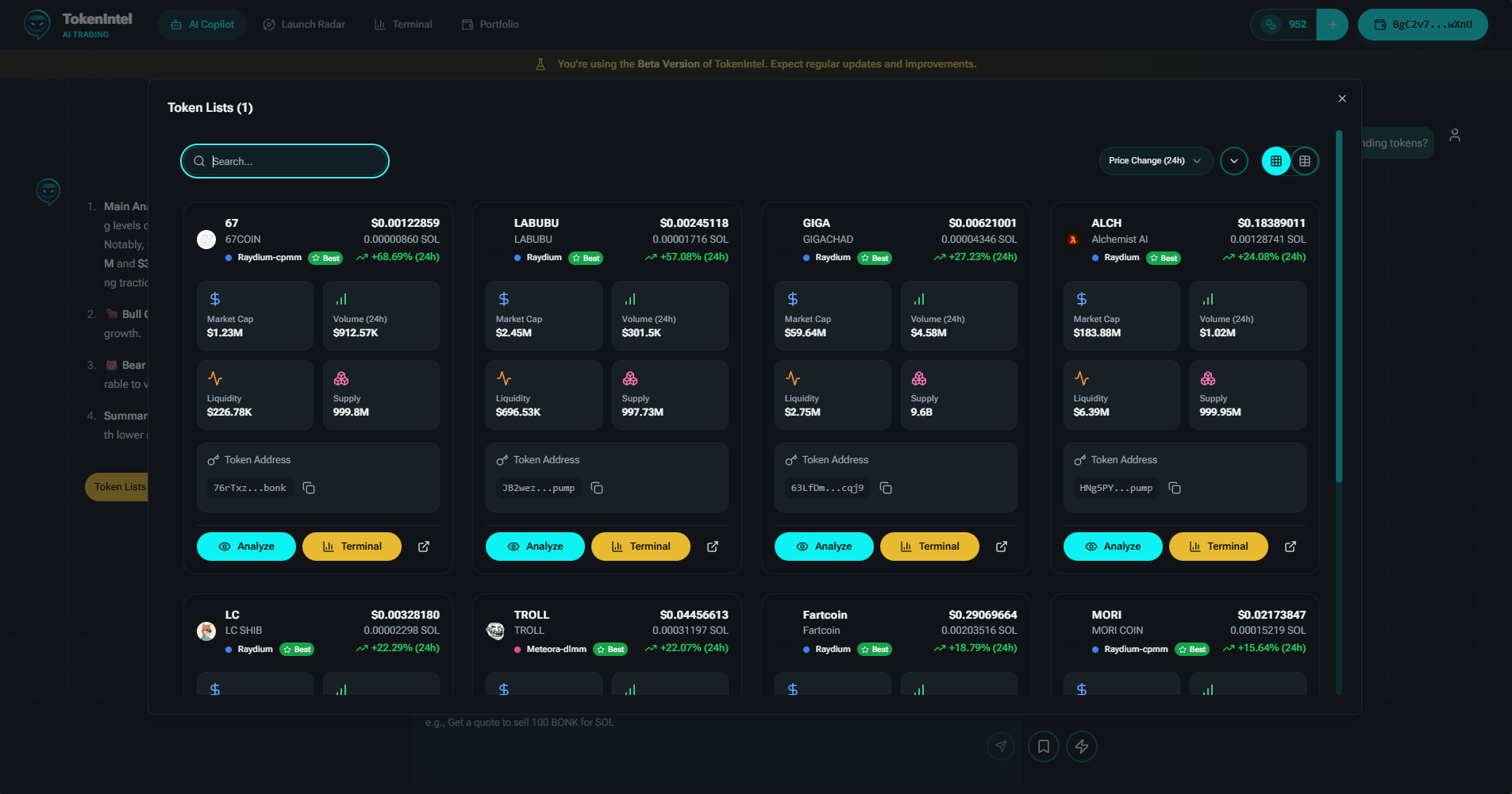This screenshot has height=794, width=1512.
Task: Analyze the GIGA token
Action: point(823,547)
